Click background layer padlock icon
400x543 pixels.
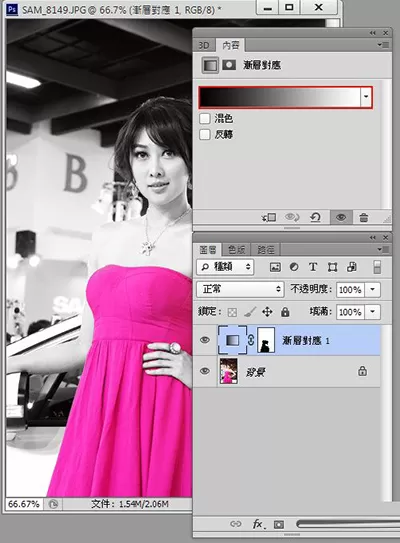pos(362,371)
